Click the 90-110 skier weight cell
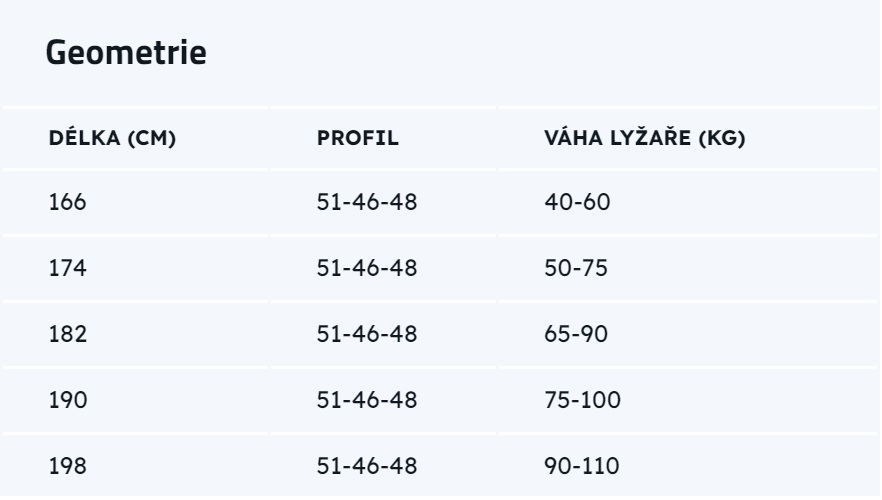Viewport: 882px width, 500px height. pos(582,466)
